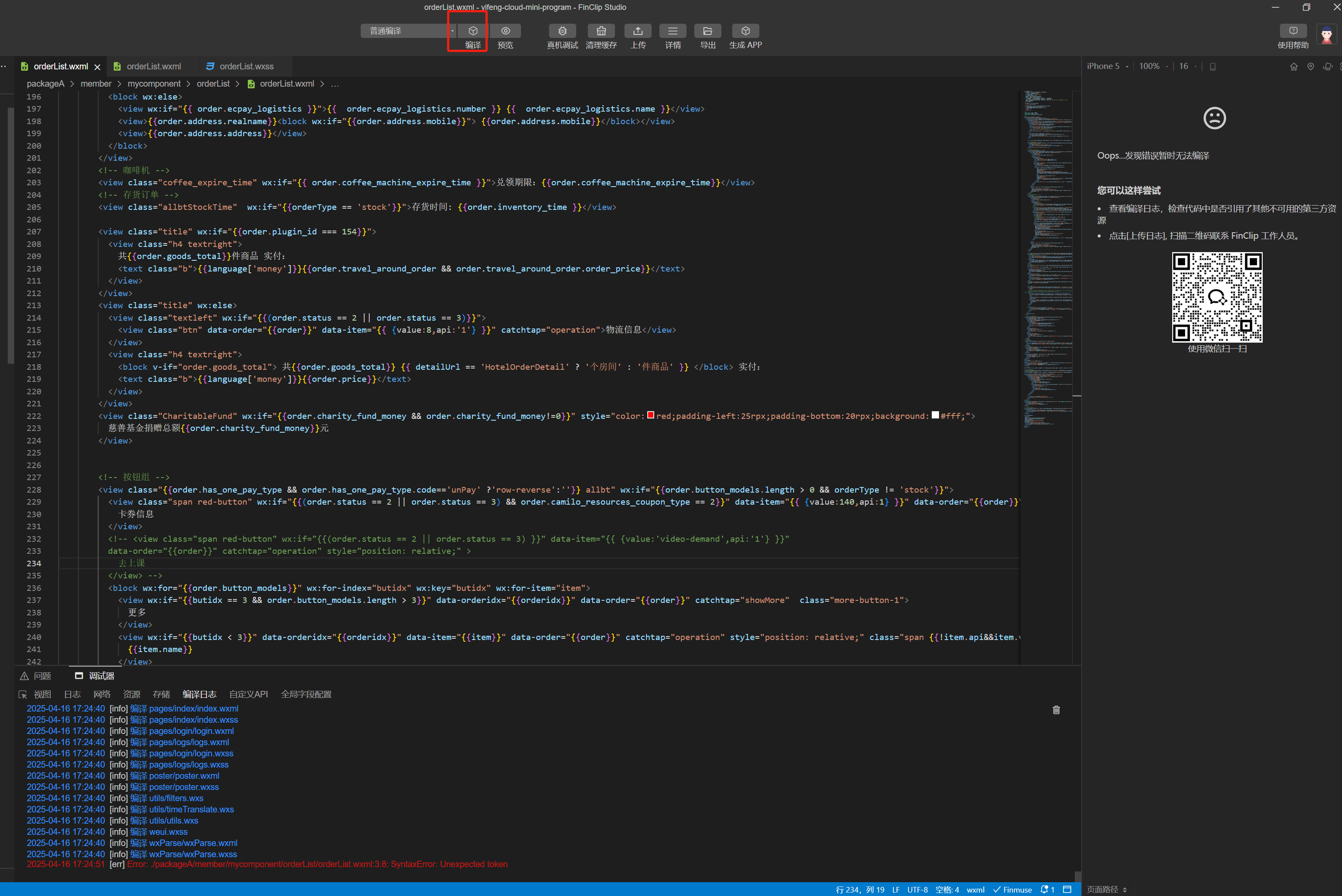Image resolution: width=1342 pixels, height=896 pixels.
Task: Click the 编译 compile cube icon
Action: [x=472, y=31]
